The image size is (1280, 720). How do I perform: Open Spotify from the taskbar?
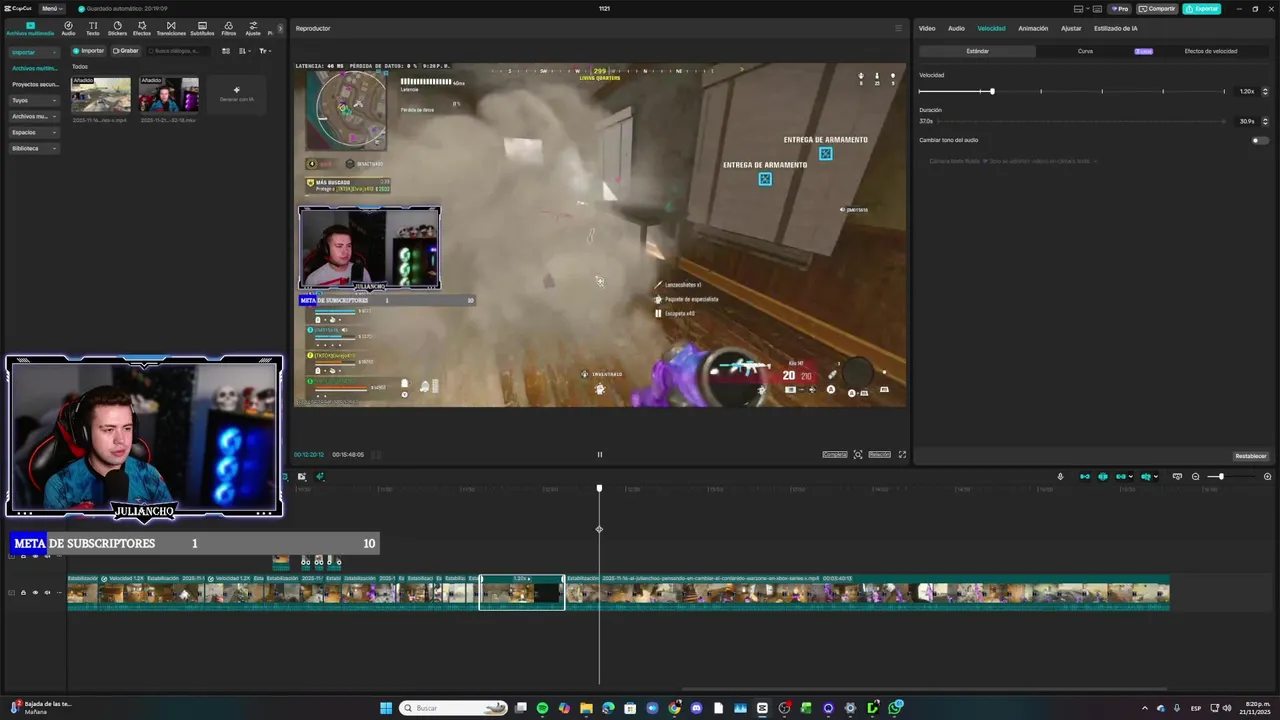tap(542, 708)
